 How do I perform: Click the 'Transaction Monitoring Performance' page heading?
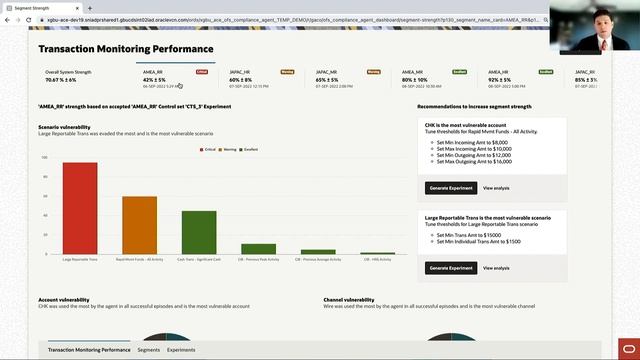tap(126, 49)
